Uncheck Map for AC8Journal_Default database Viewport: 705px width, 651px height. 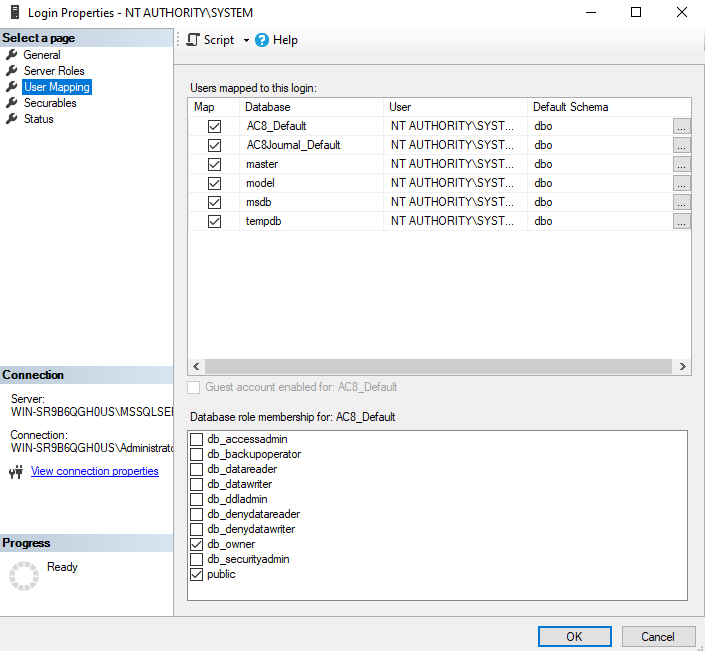click(x=214, y=145)
